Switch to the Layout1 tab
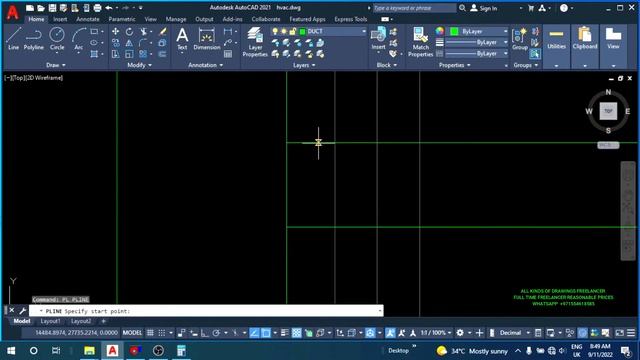The width and height of the screenshot is (640, 360). (x=50, y=321)
